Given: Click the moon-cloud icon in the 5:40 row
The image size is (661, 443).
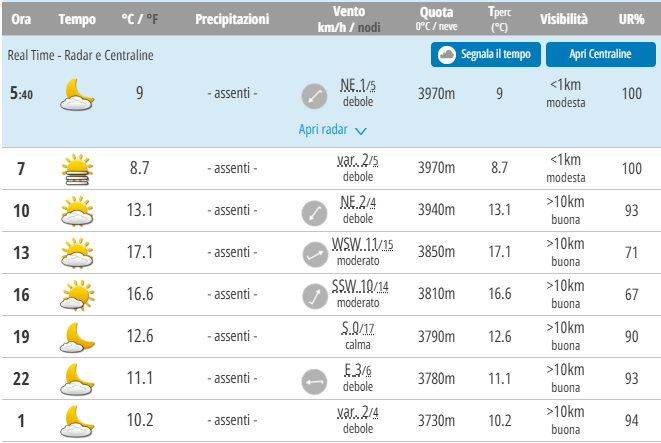Looking at the screenshot, I should click(x=76, y=94).
